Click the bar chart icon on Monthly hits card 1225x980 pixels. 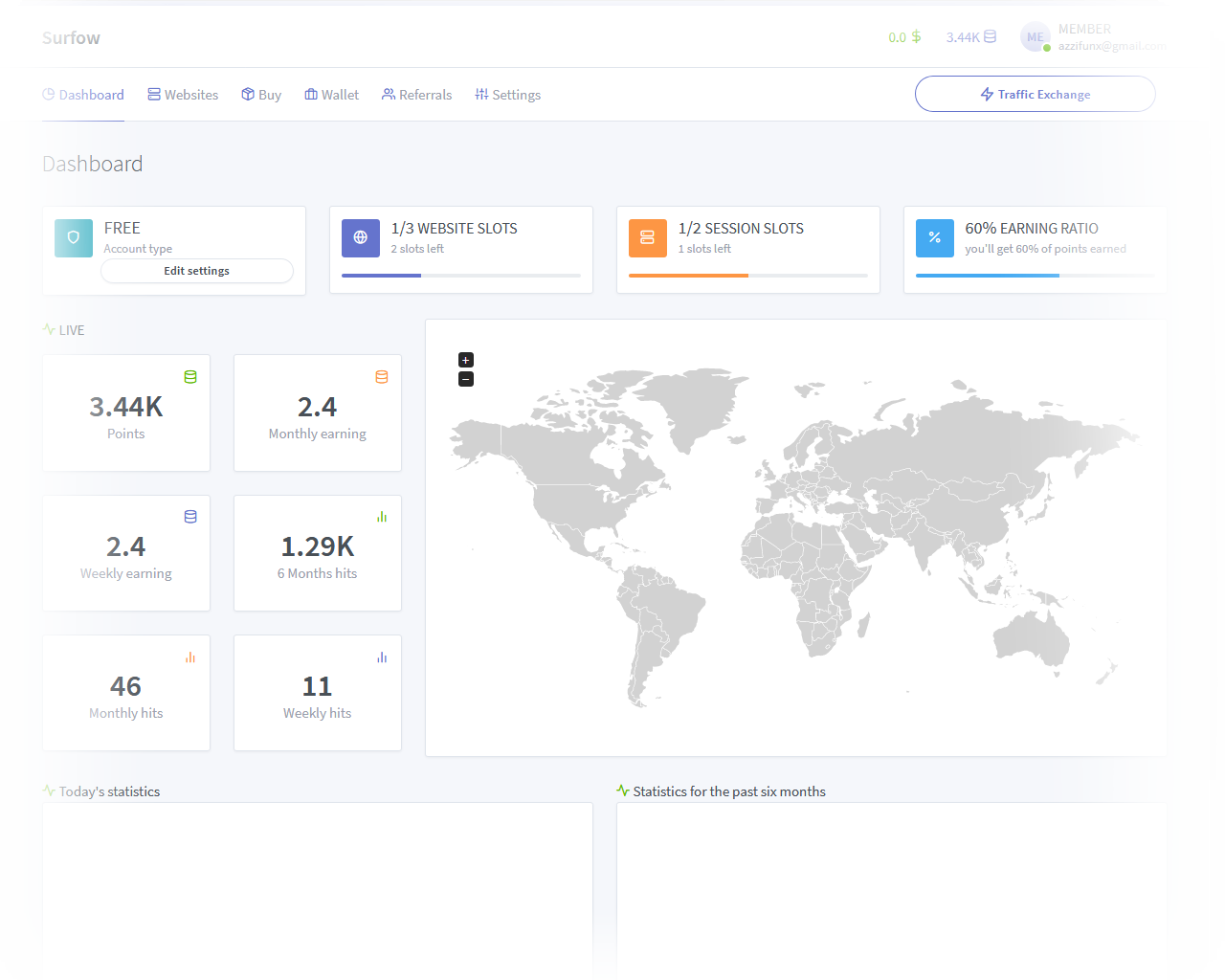(190, 657)
